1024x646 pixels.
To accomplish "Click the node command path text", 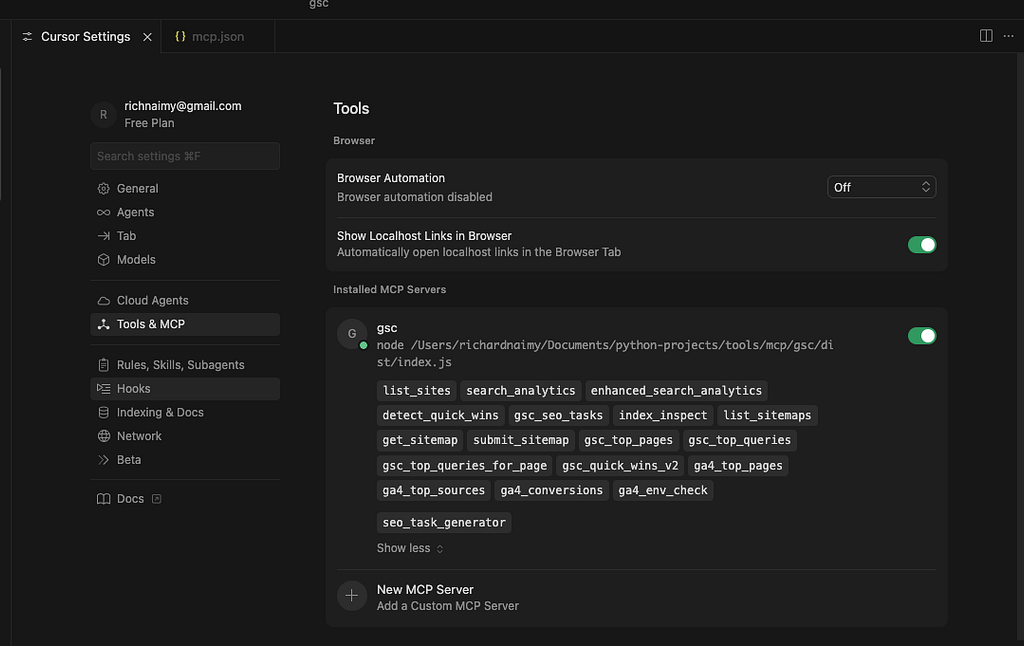I will click(605, 353).
